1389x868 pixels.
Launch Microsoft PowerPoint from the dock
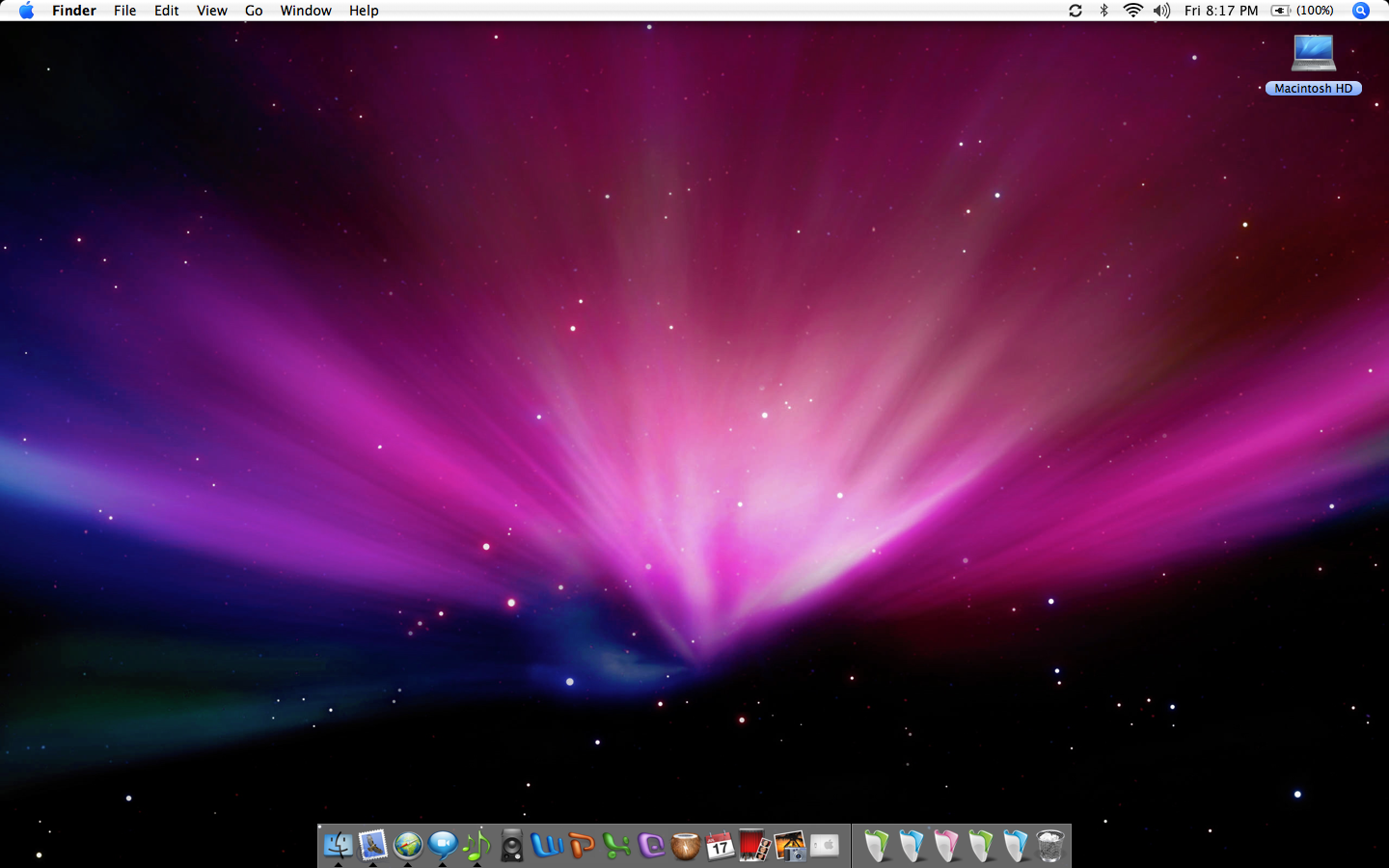(x=581, y=846)
